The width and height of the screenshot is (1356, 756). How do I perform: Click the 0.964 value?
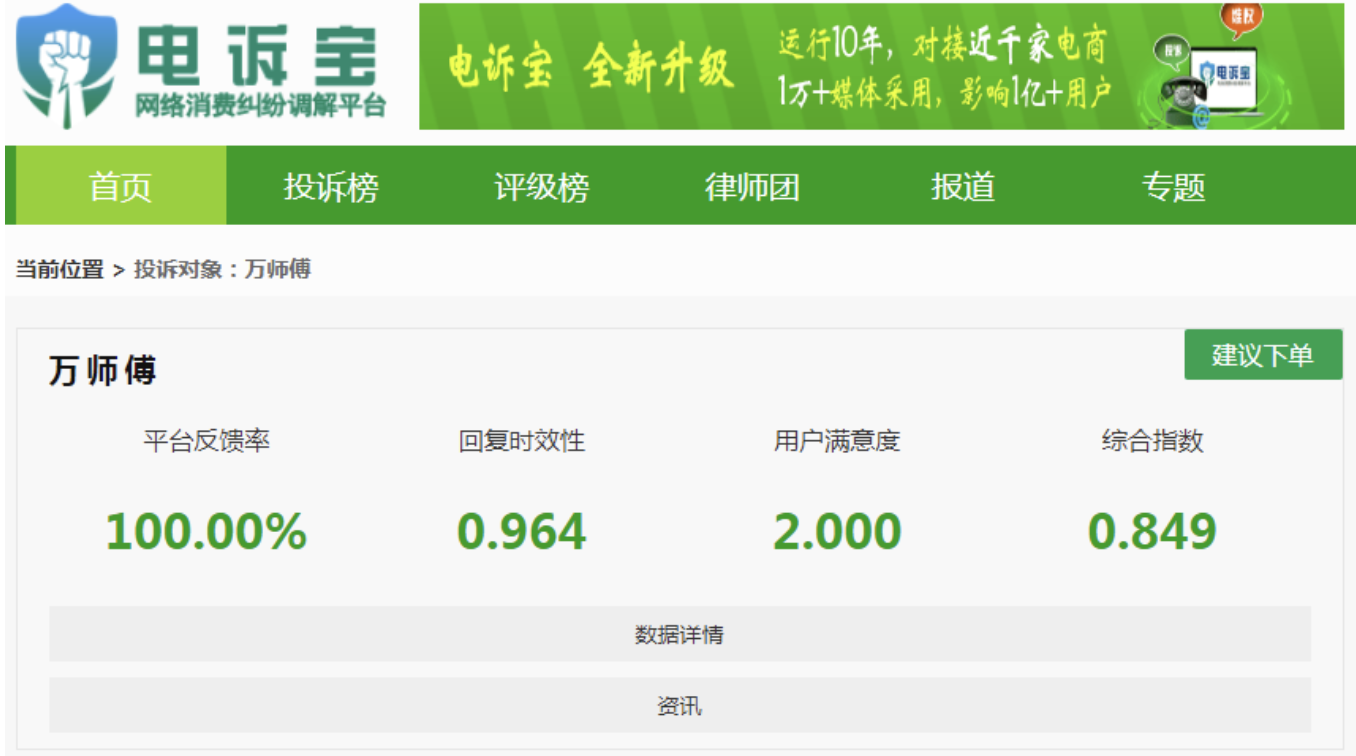[522, 531]
